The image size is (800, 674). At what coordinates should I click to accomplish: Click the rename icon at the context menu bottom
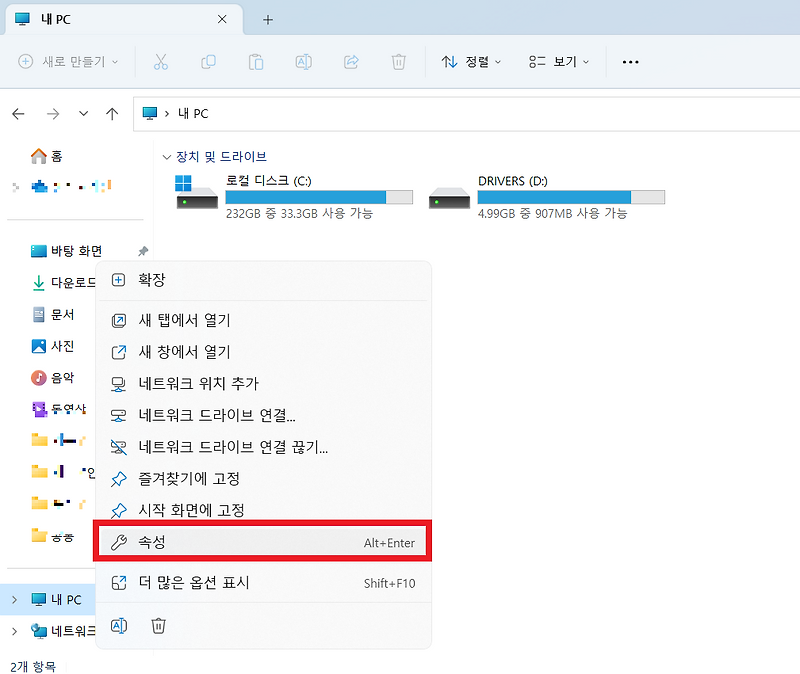click(x=119, y=625)
